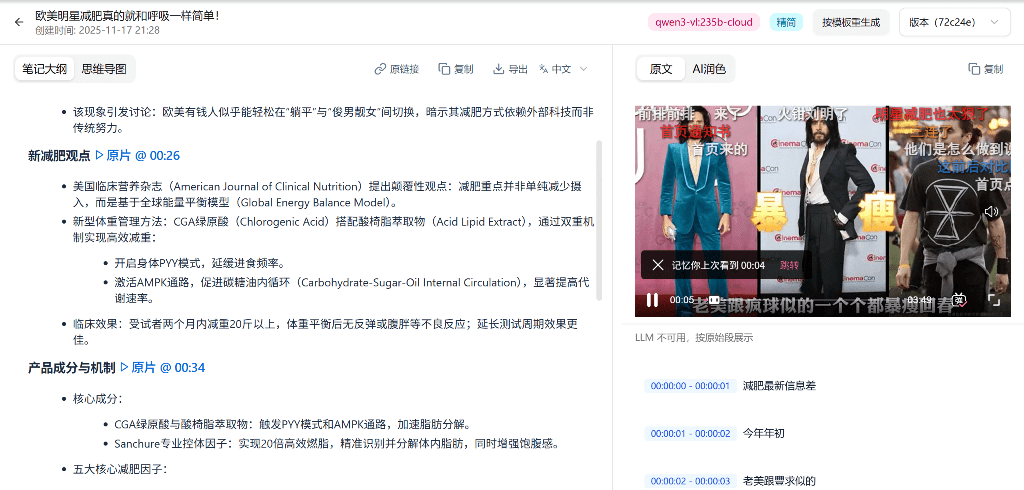1024x490 pixels.
Task: Dismiss the last-watched position notice
Action: point(657,265)
